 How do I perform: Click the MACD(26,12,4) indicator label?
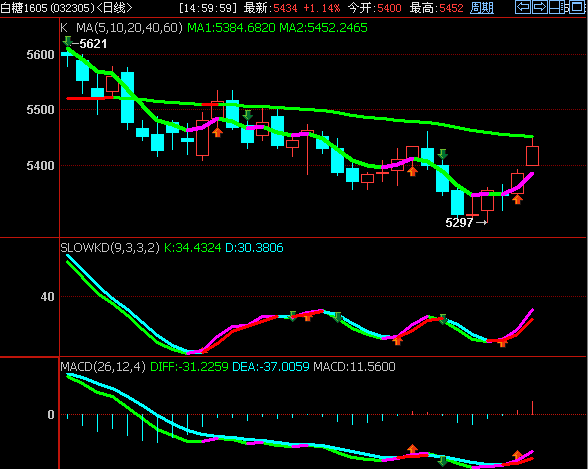103,367
